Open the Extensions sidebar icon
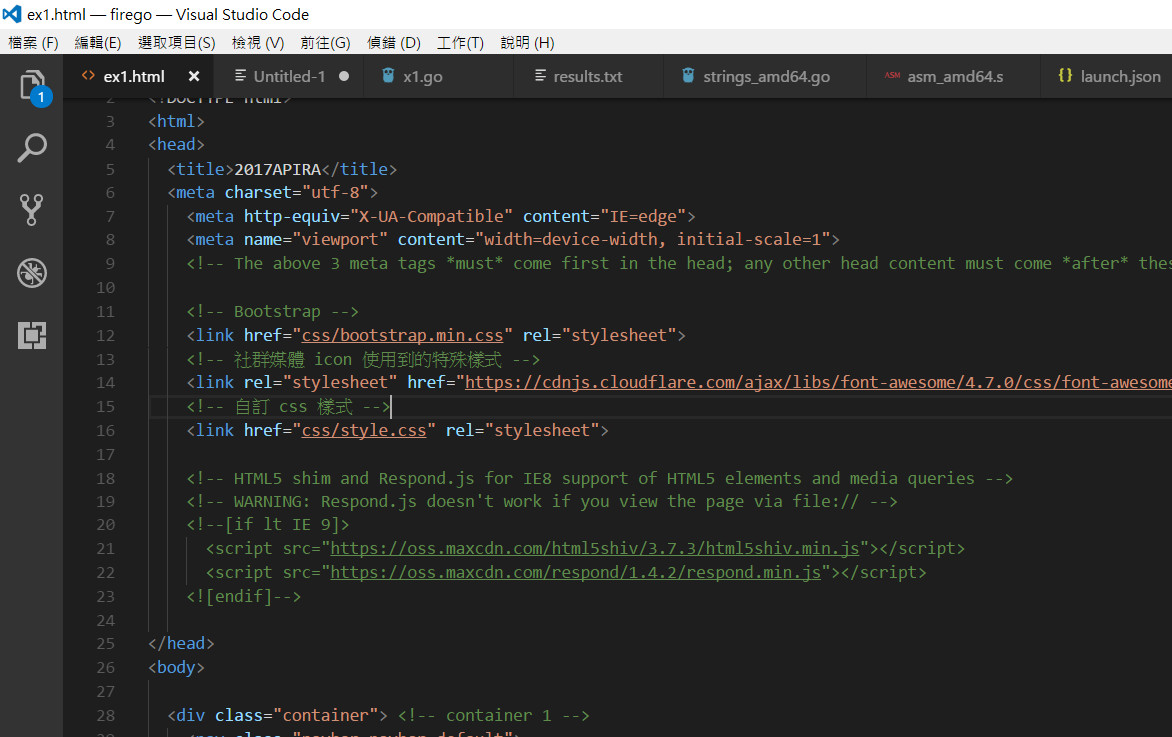1172x737 pixels. (32, 336)
